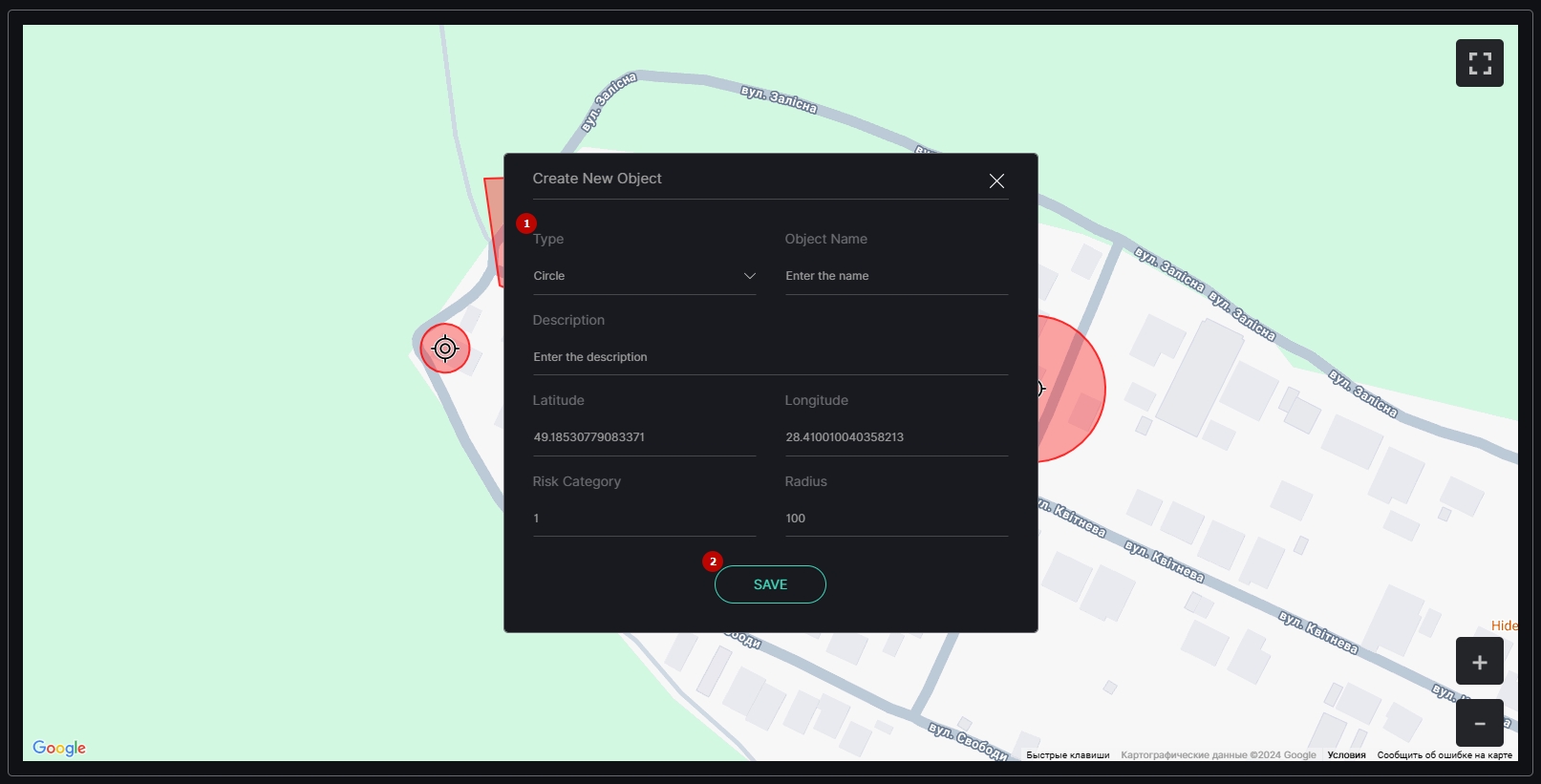Image resolution: width=1541 pixels, height=784 pixels.
Task: Click the Hide link near zoom controls
Action: click(x=1505, y=625)
